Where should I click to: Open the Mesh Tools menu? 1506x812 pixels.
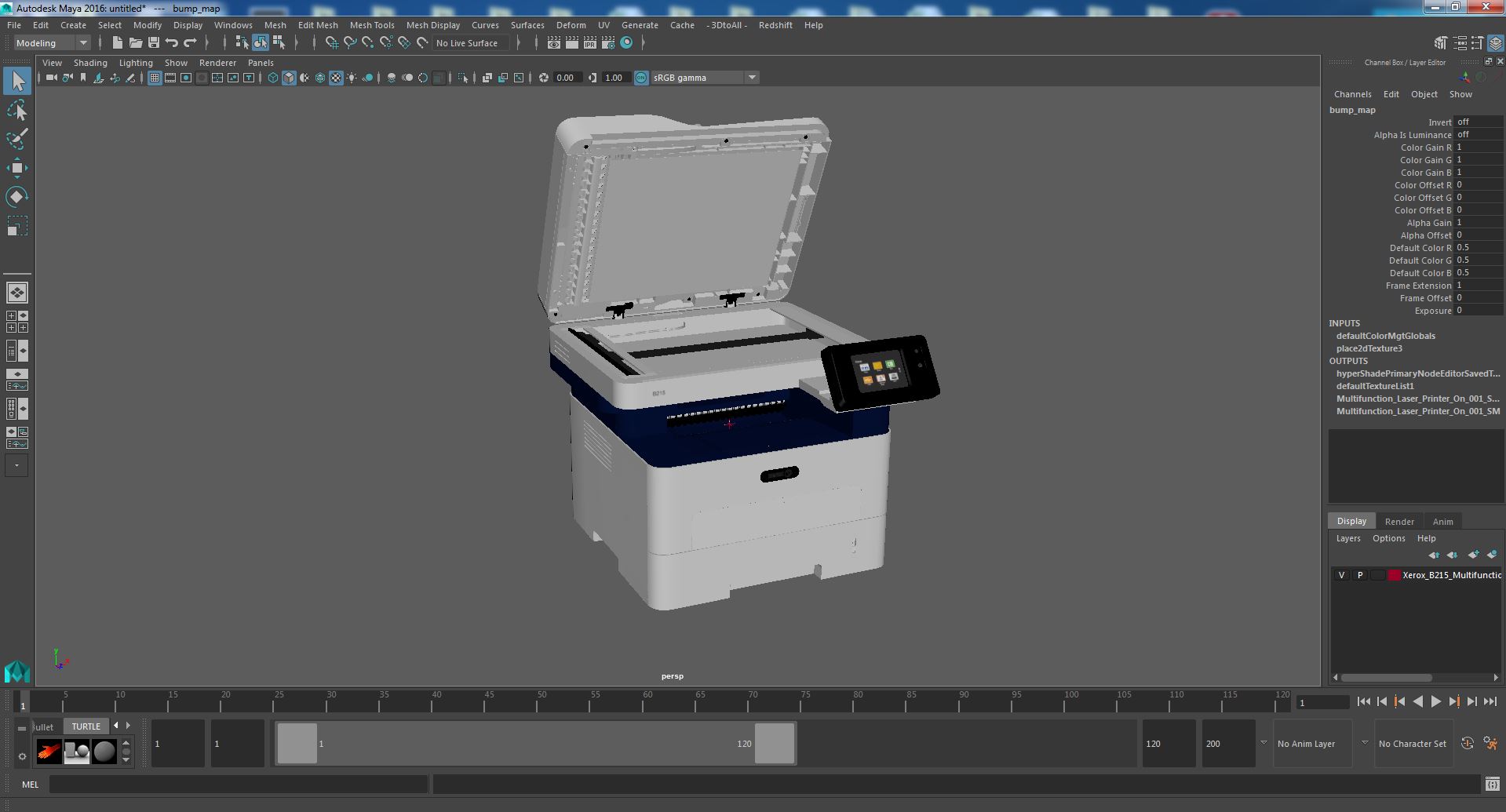(372, 25)
